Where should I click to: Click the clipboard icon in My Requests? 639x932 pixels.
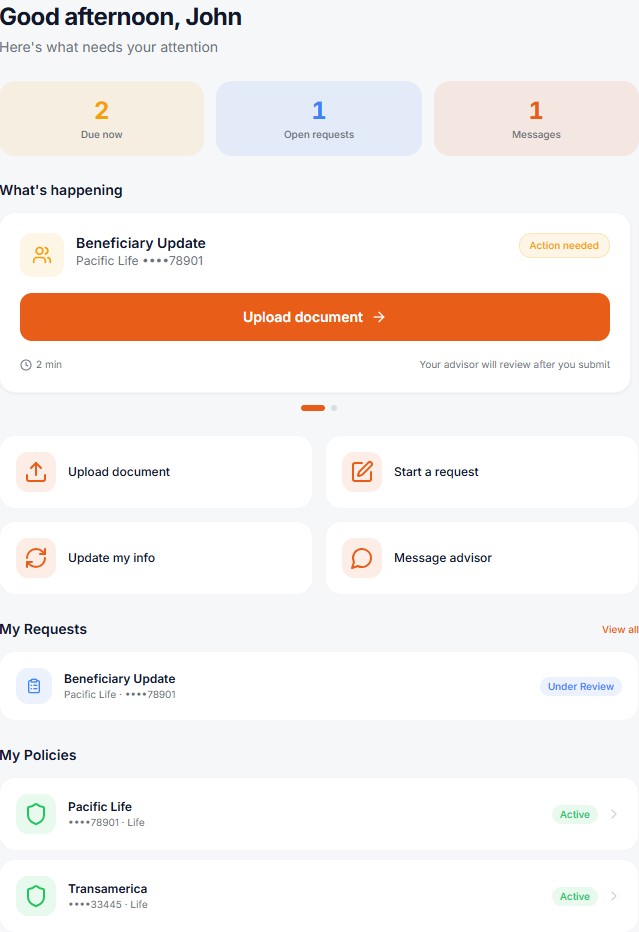pyautogui.click(x=34, y=686)
